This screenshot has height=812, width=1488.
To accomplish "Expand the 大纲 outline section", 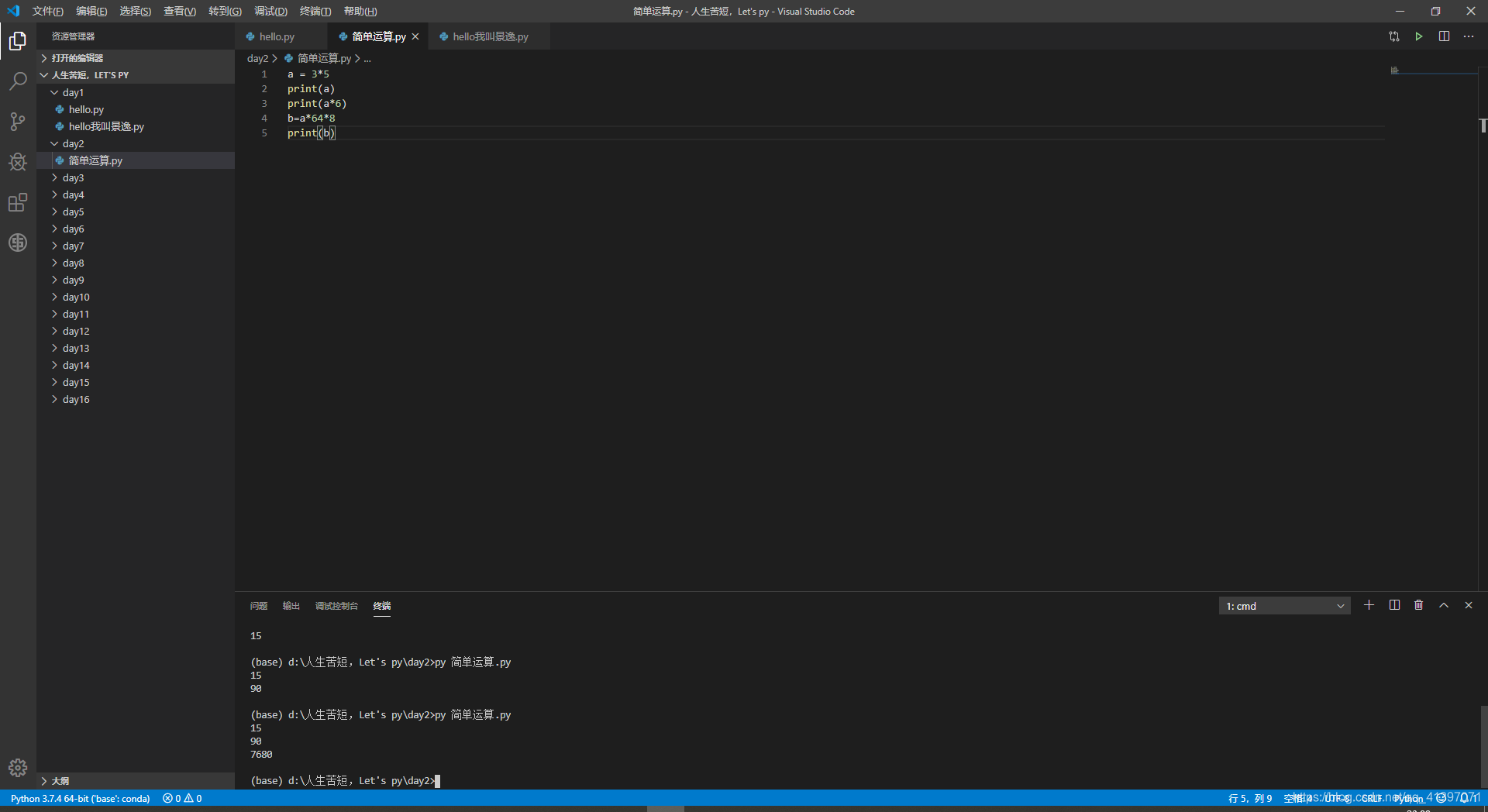I will point(136,781).
